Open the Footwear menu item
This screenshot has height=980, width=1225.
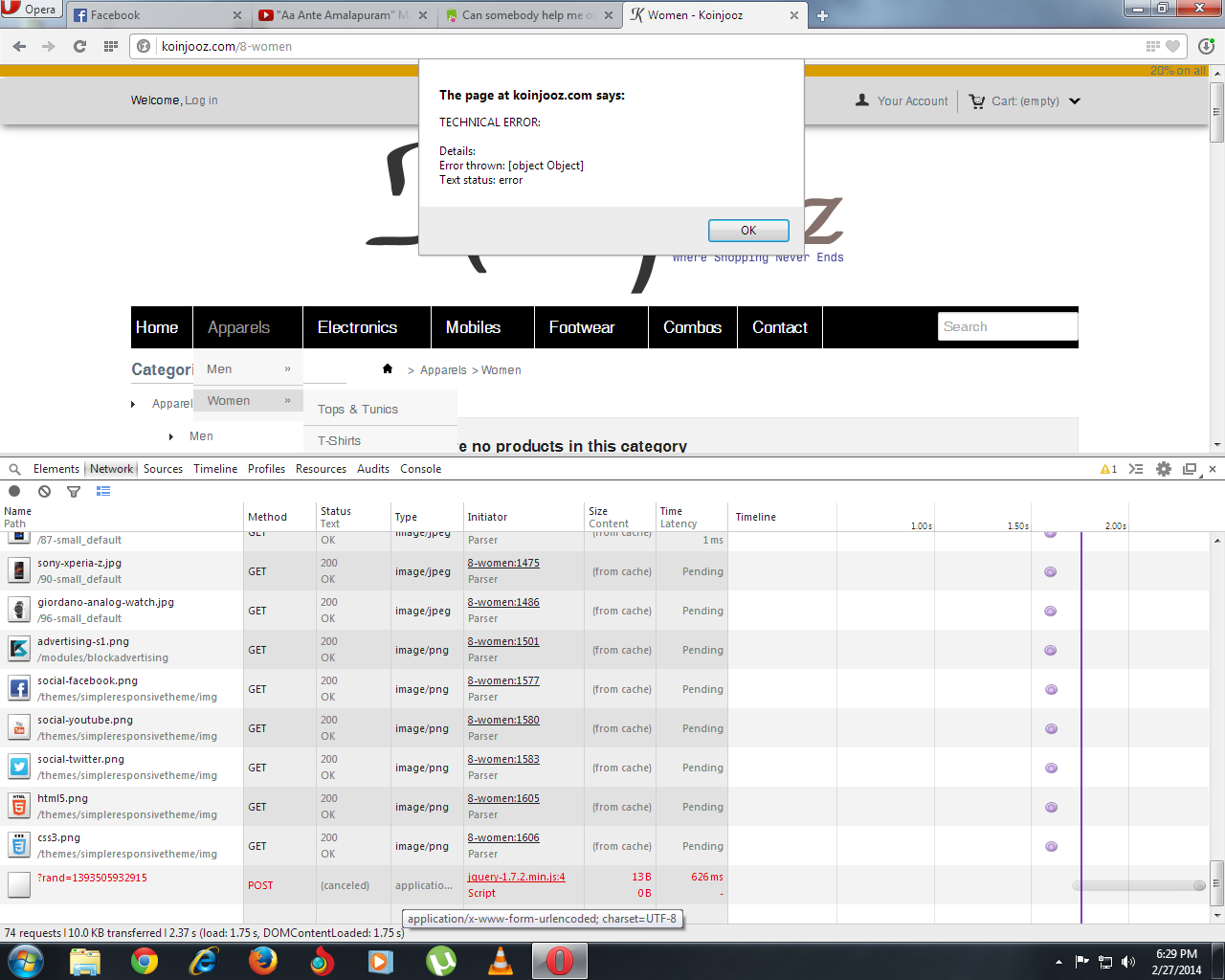coord(582,327)
